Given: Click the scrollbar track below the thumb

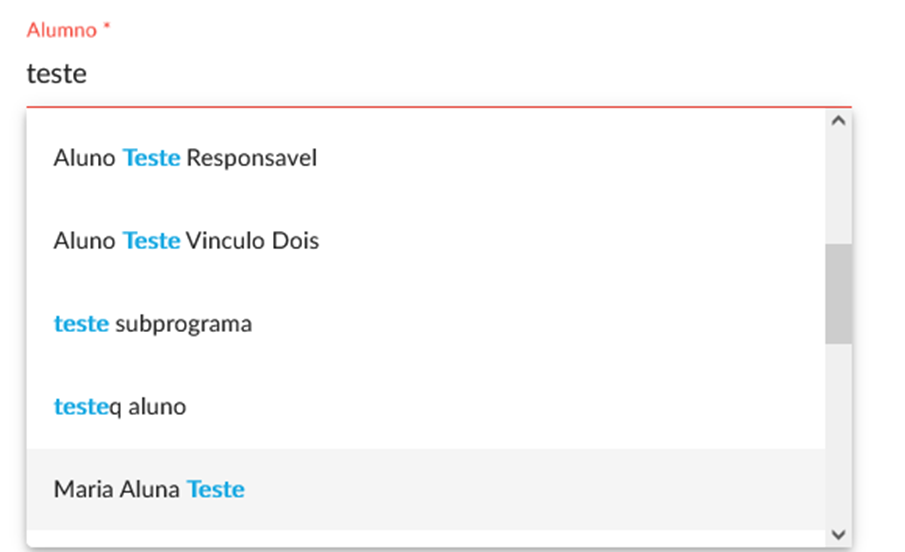Looking at the screenshot, I should tap(838, 430).
